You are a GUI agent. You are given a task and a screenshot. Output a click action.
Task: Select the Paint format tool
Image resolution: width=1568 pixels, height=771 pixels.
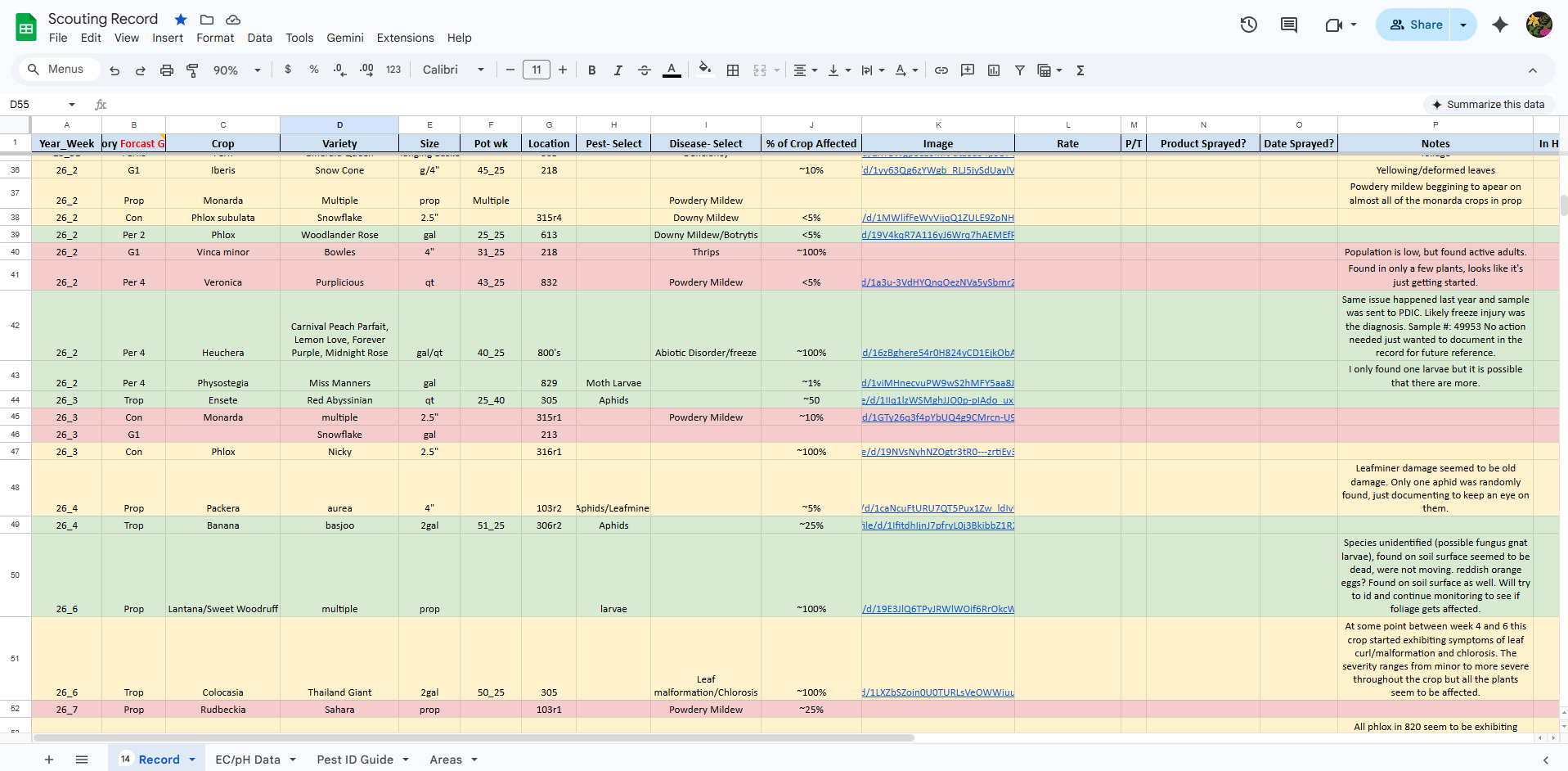(x=193, y=70)
